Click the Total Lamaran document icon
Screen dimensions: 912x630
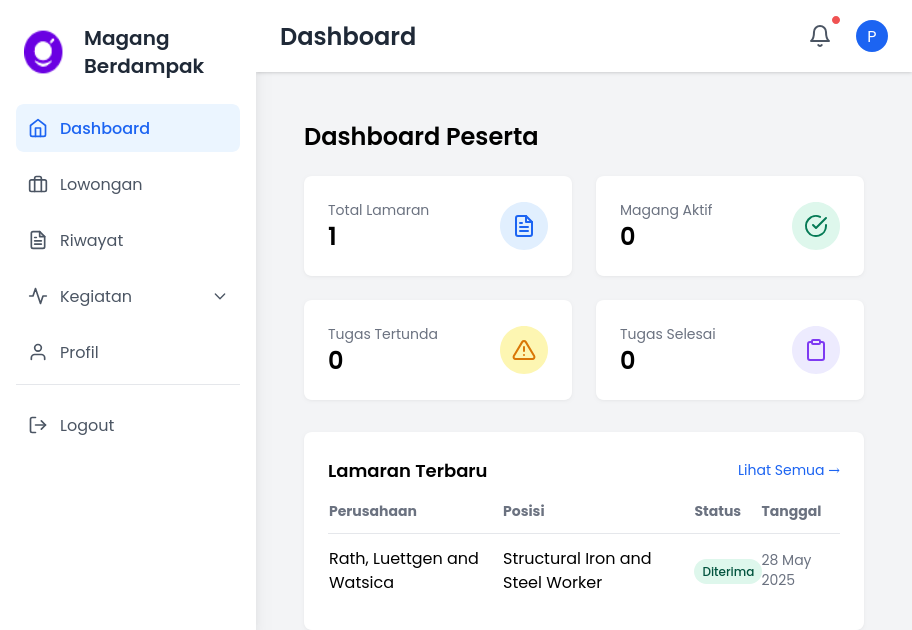coord(524,226)
